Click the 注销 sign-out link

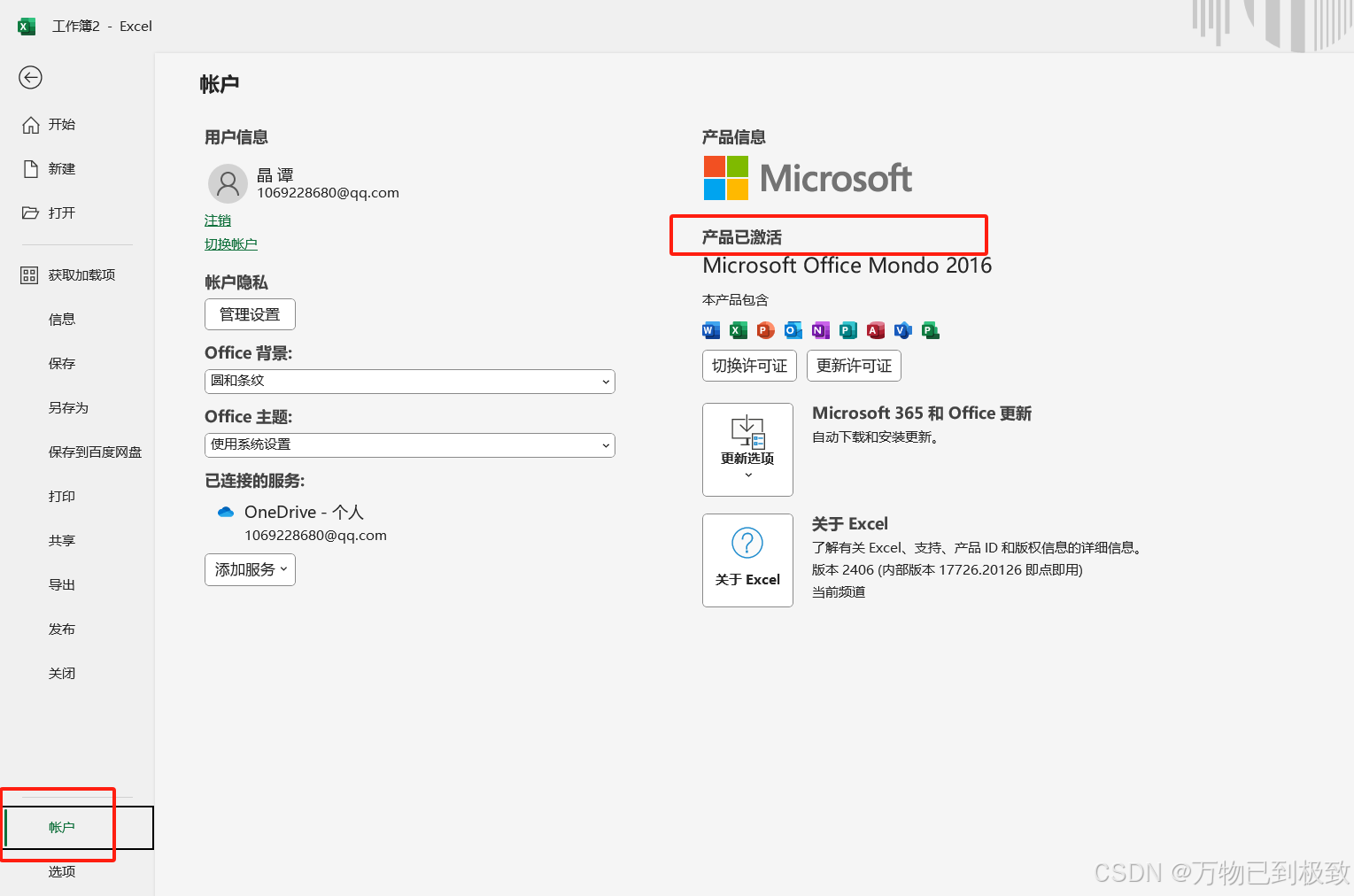pos(218,220)
